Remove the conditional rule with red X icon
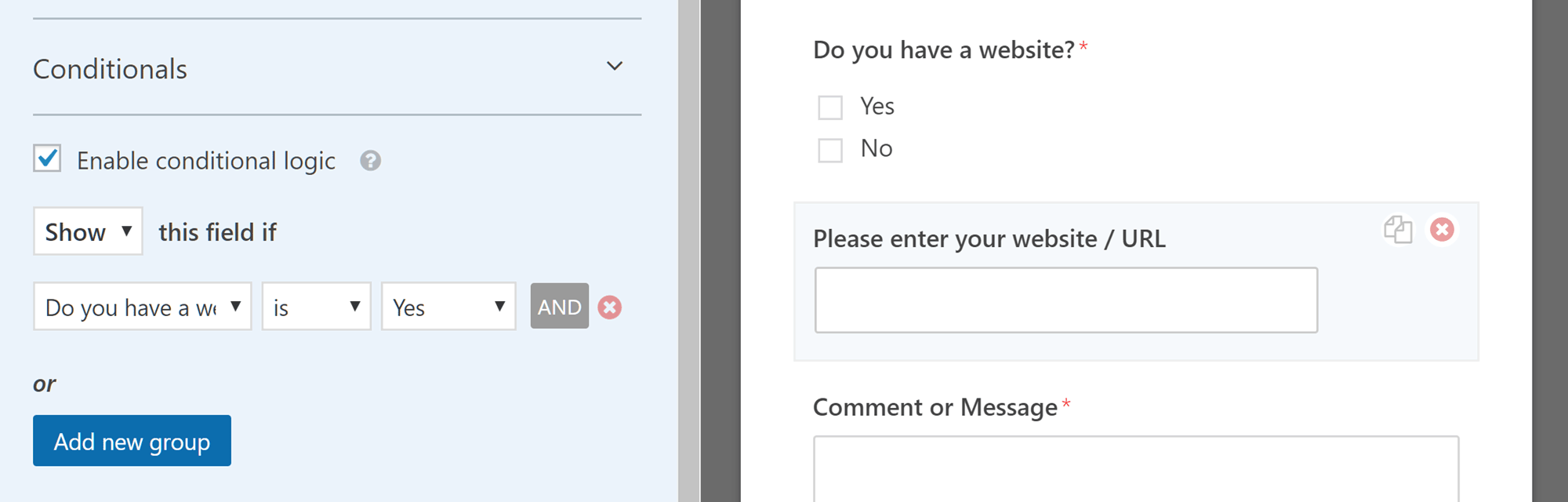 click(x=610, y=307)
